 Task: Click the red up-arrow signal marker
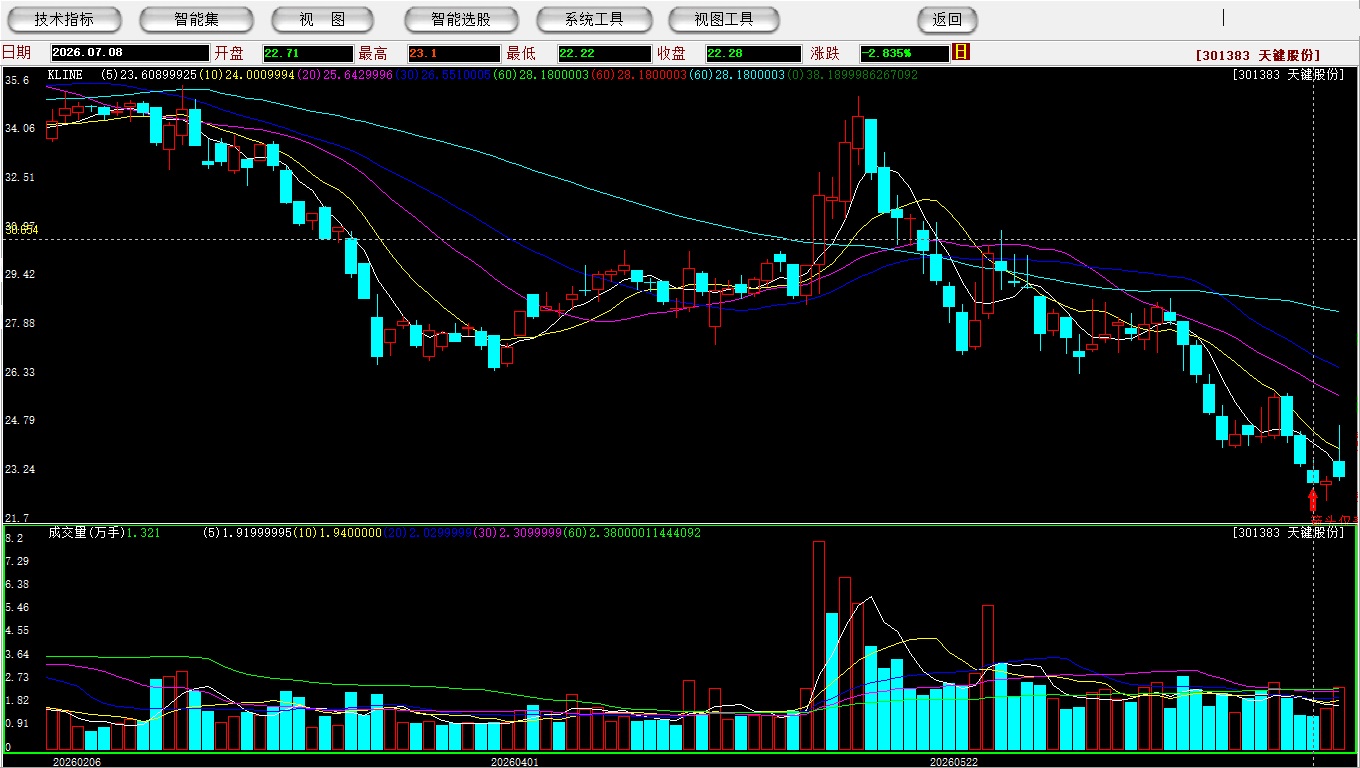point(1313,499)
